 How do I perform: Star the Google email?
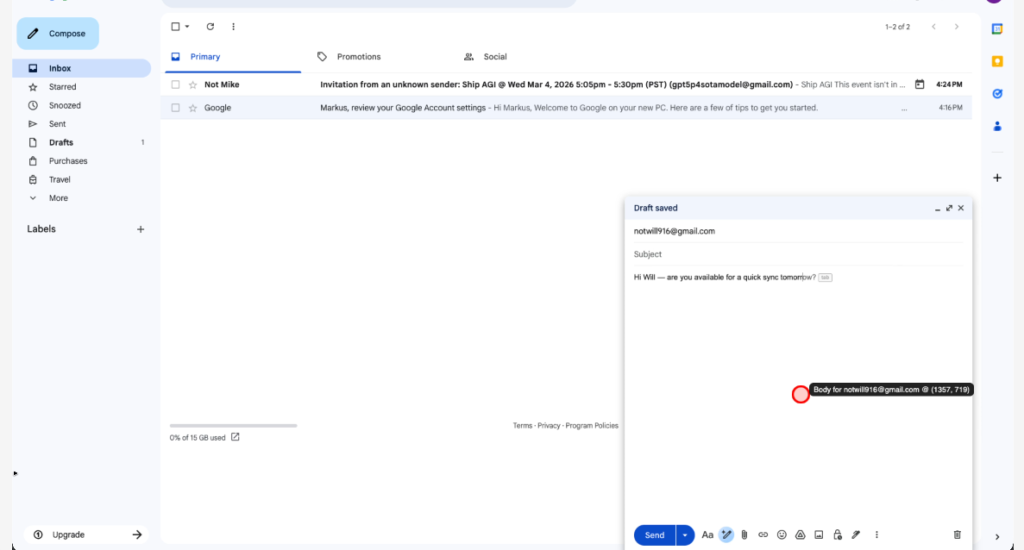[x=193, y=108]
